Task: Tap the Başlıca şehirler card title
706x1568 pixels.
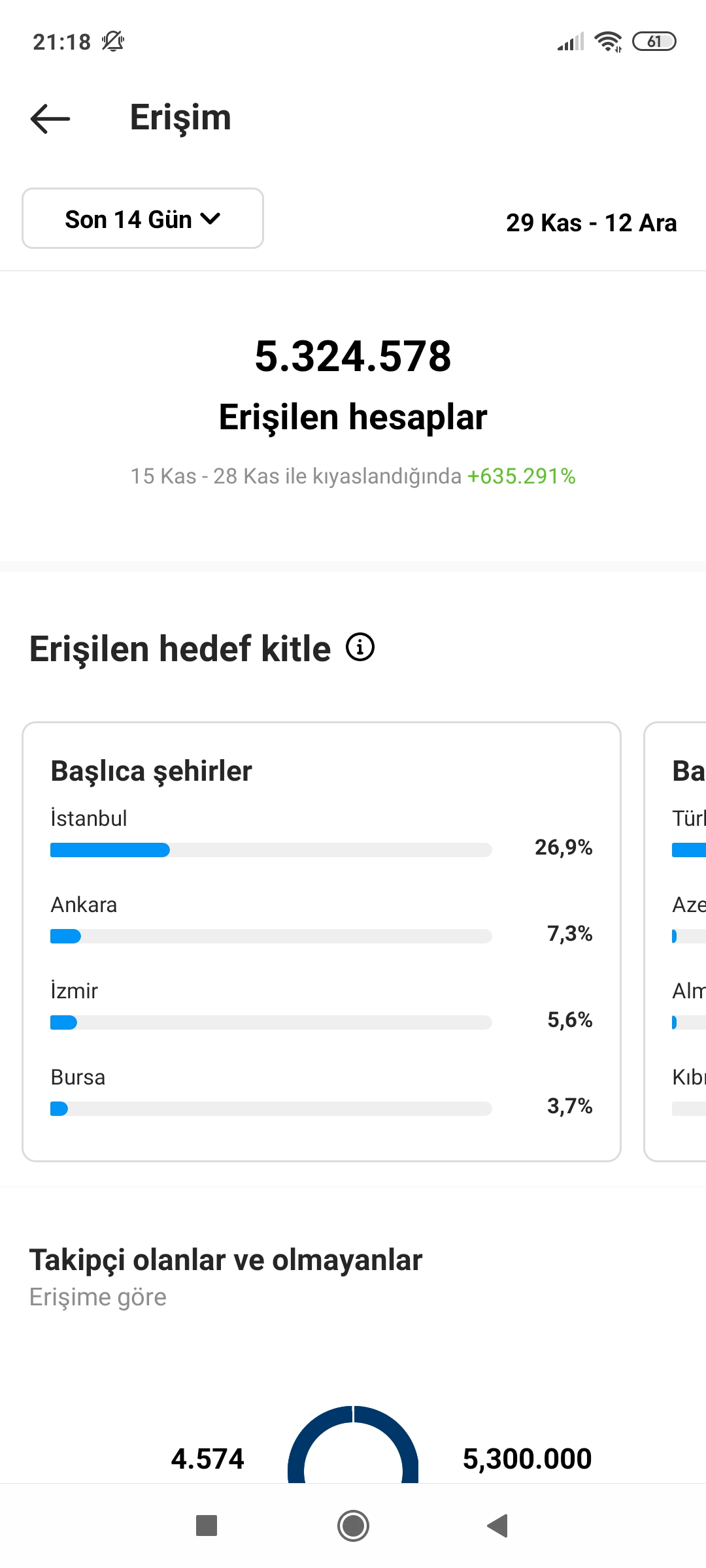Action: pos(152,771)
